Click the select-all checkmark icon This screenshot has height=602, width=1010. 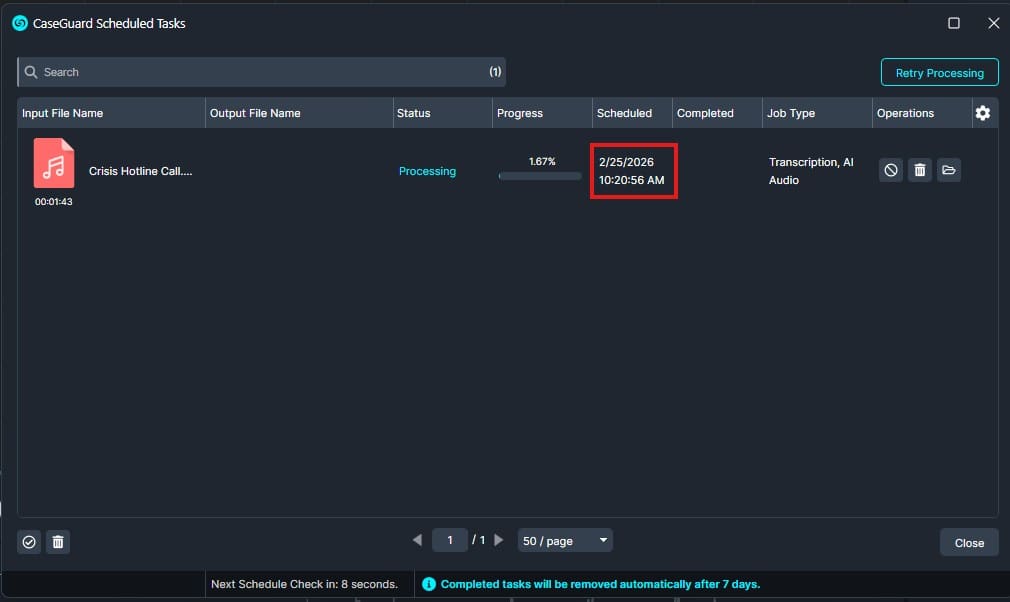tap(29, 542)
